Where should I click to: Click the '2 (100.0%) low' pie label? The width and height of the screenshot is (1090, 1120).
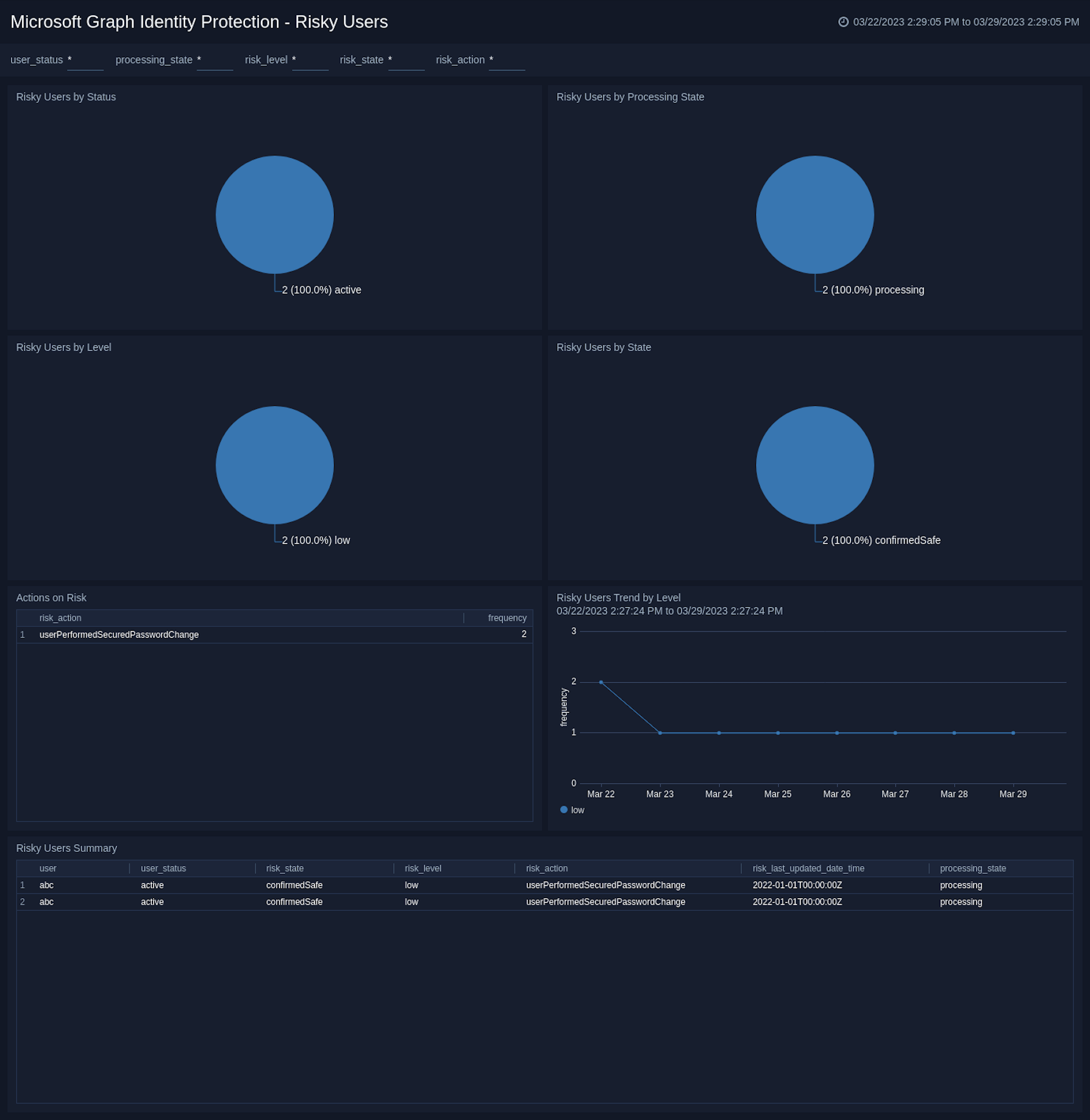316,541
